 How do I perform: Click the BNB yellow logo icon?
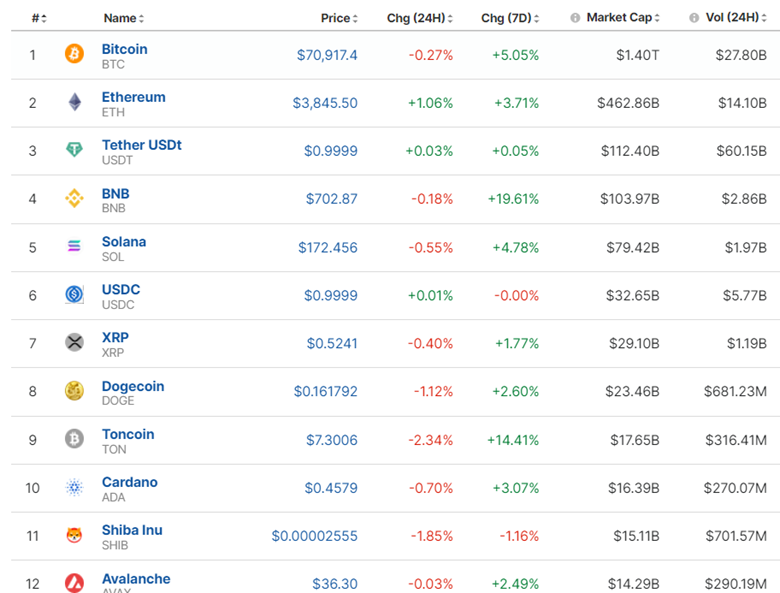pyautogui.click(x=74, y=198)
